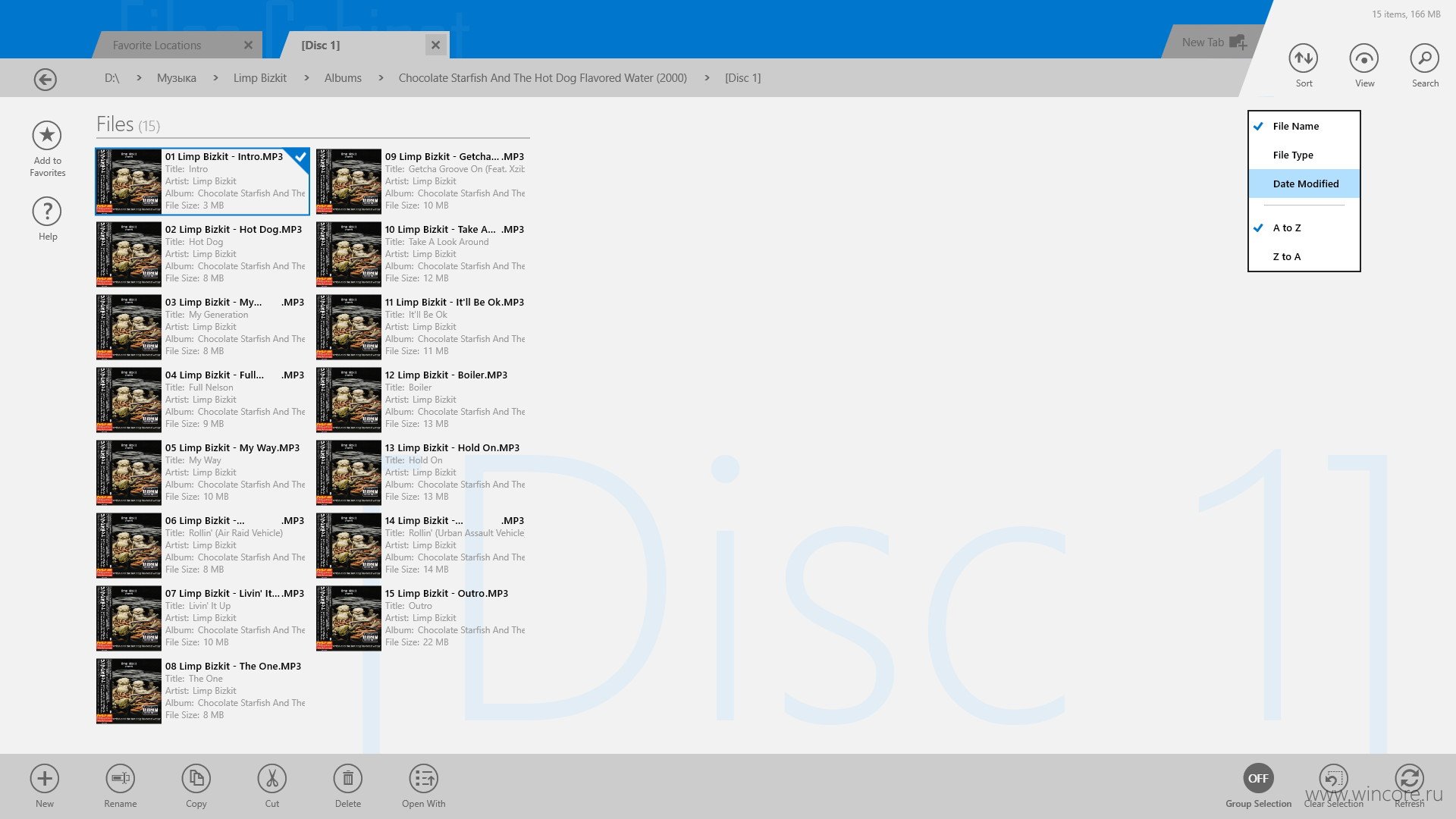Viewport: 1456px width, 819px height.
Task: Click the New plus button
Action: pyautogui.click(x=45, y=779)
